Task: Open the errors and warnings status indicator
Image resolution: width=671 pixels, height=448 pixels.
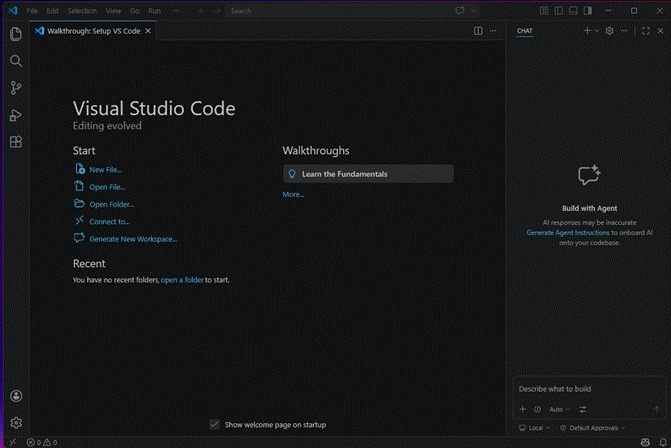Action: [42, 442]
